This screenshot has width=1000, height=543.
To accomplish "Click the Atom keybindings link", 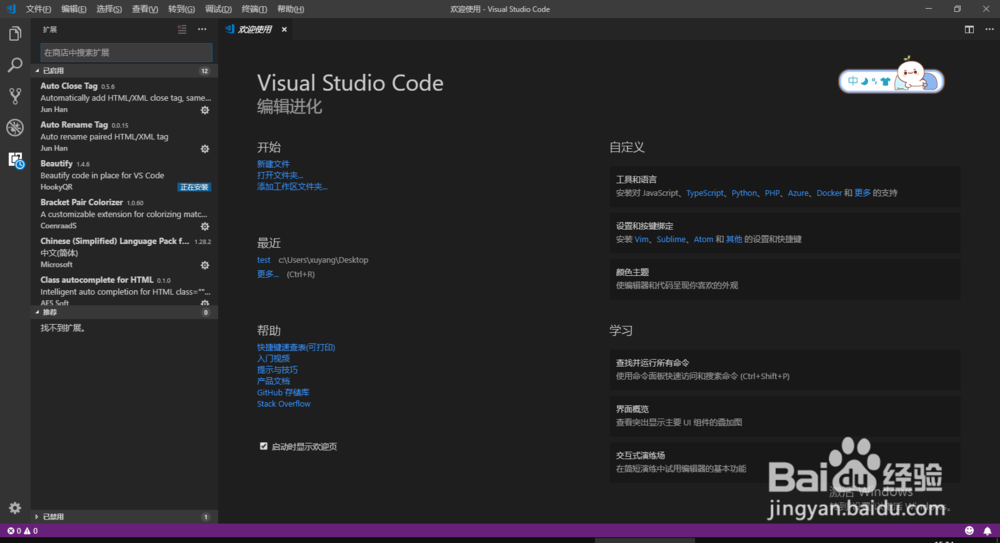I will point(703,239).
